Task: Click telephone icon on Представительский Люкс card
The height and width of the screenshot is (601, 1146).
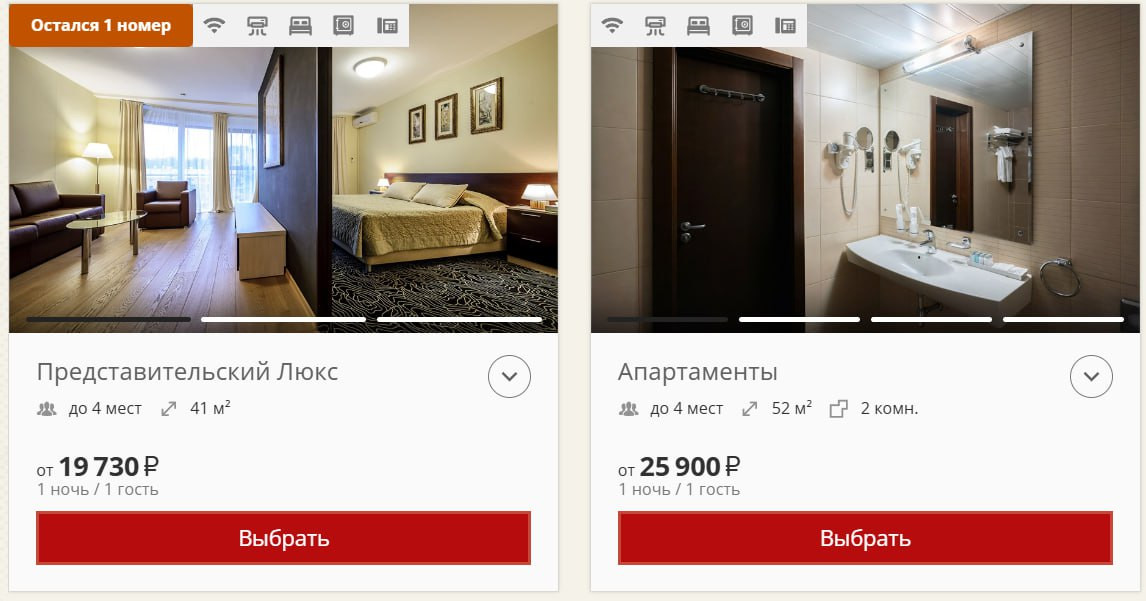Action: click(x=387, y=26)
